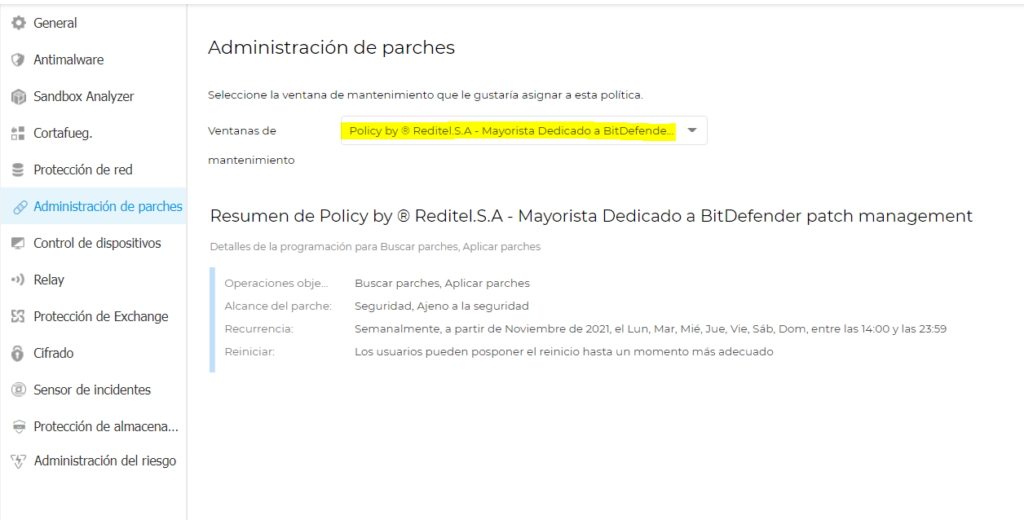Click the Policy by Reditel.S.A dropdown field
1024x520 pixels.
[x=524, y=131]
